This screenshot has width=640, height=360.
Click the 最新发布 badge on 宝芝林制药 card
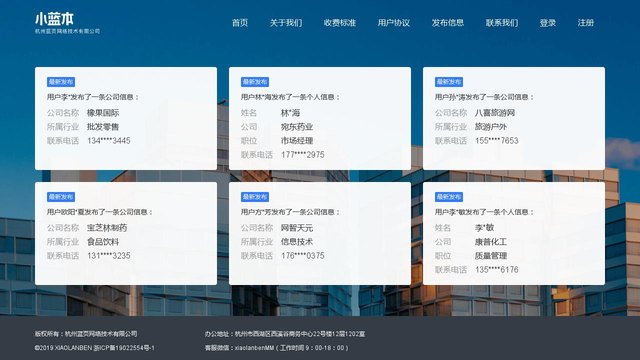click(x=61, y=197)
